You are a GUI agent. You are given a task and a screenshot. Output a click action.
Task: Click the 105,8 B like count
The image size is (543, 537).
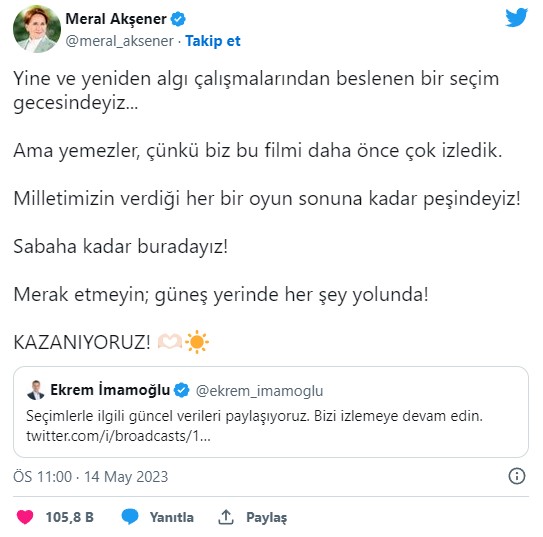(x=70, y=517)
